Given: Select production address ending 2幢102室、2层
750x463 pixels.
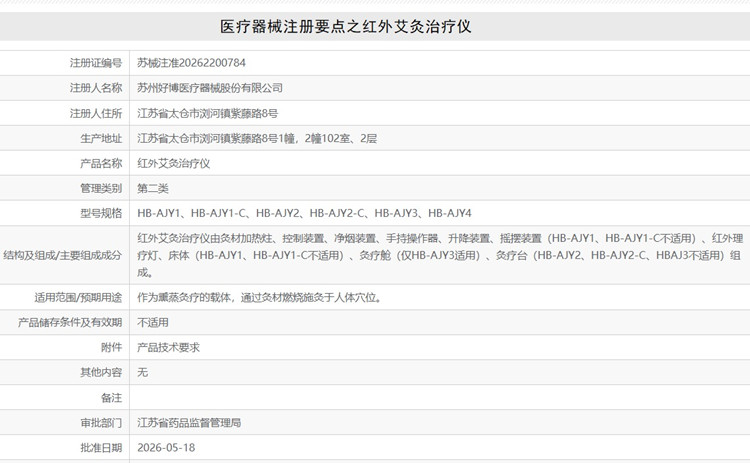Looking at the screenshot, I should point(257,138).
